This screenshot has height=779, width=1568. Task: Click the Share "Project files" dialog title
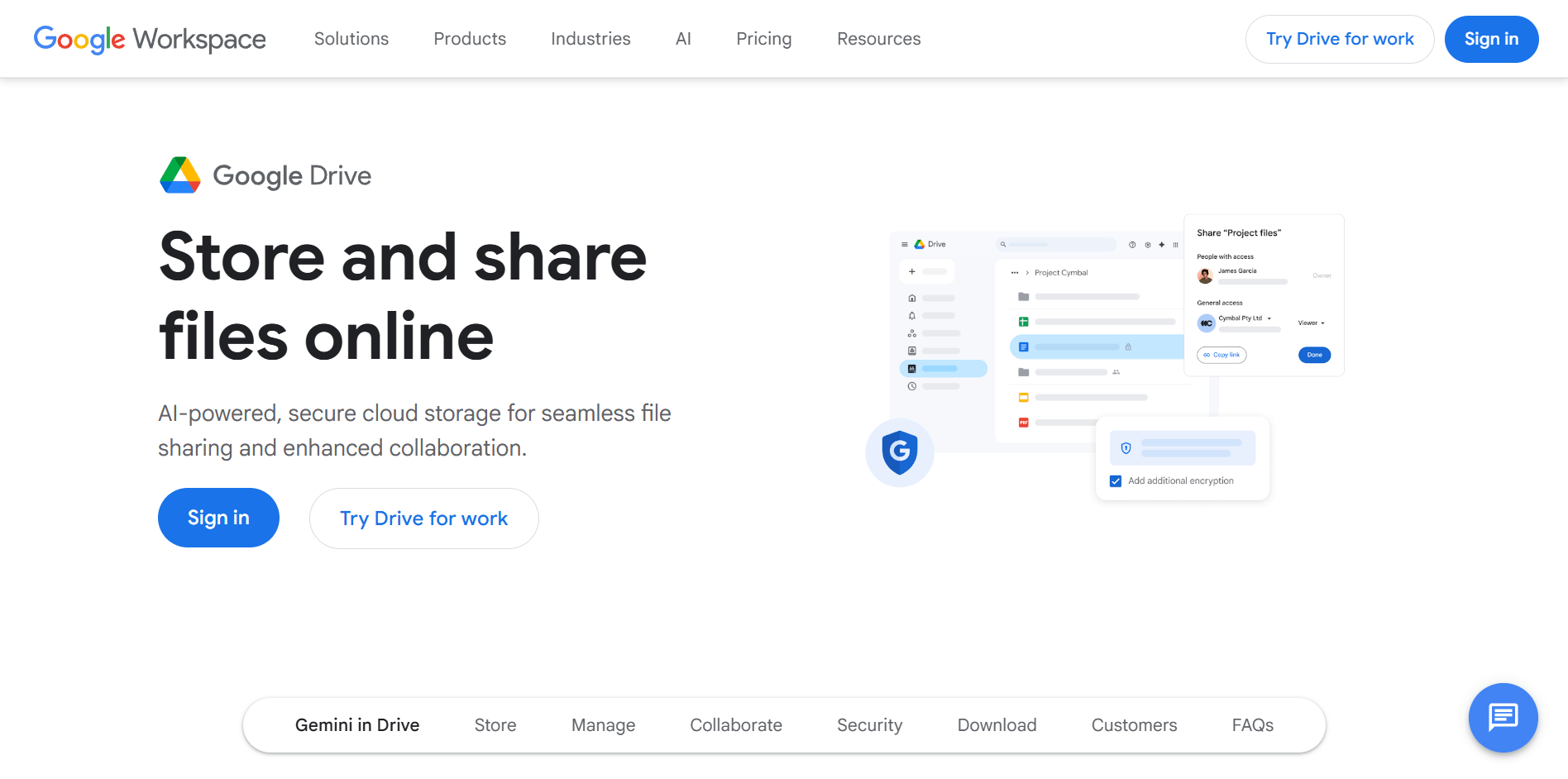point(1239,233)
